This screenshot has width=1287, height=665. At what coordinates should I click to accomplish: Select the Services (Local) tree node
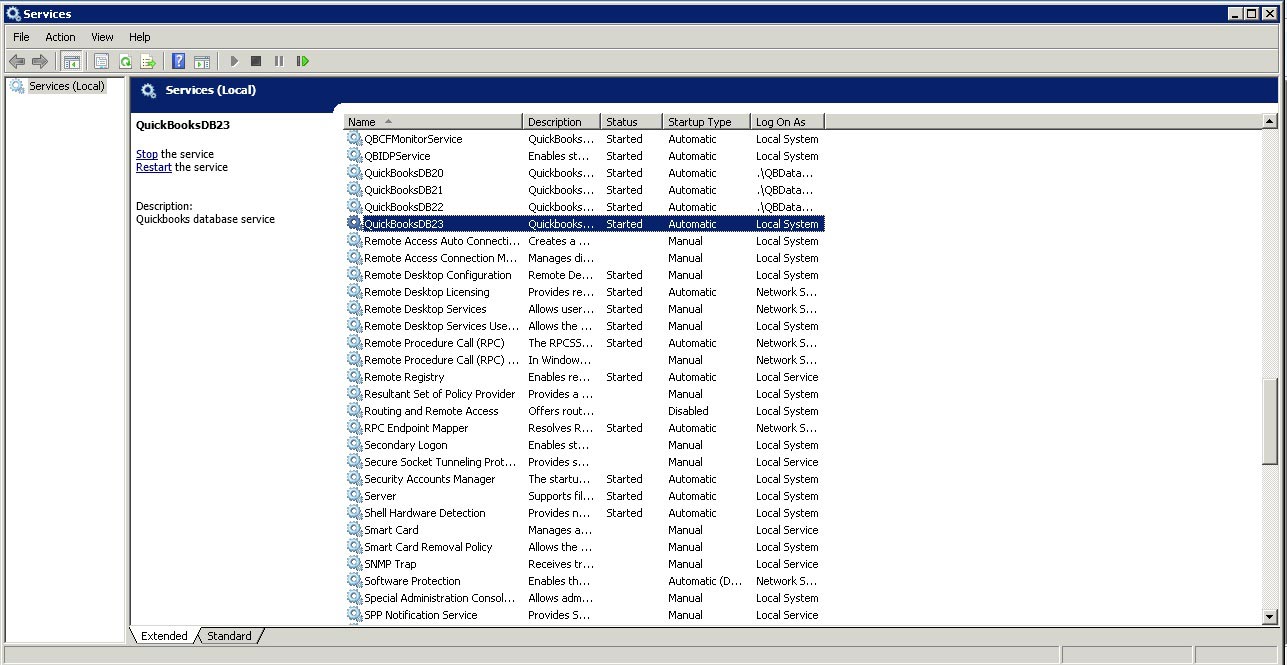(66, 86)
